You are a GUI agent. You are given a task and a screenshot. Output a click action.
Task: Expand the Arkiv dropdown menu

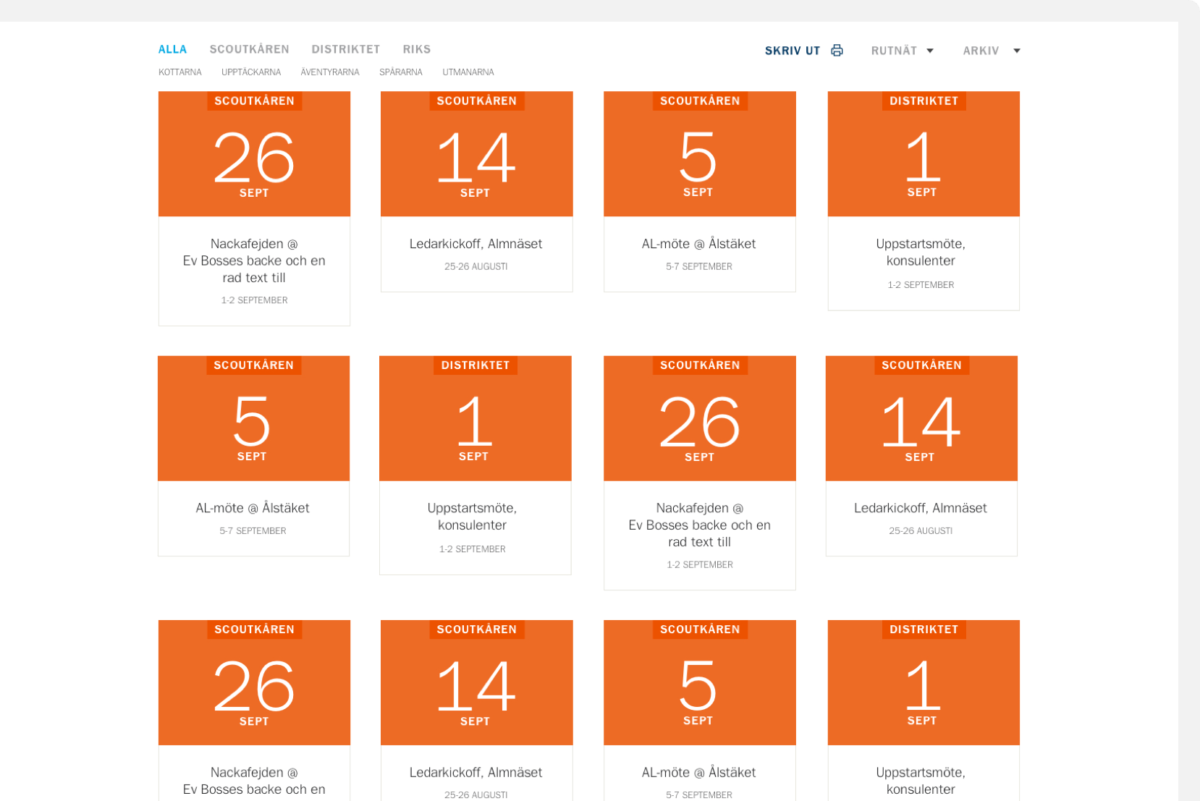[991, 51]
